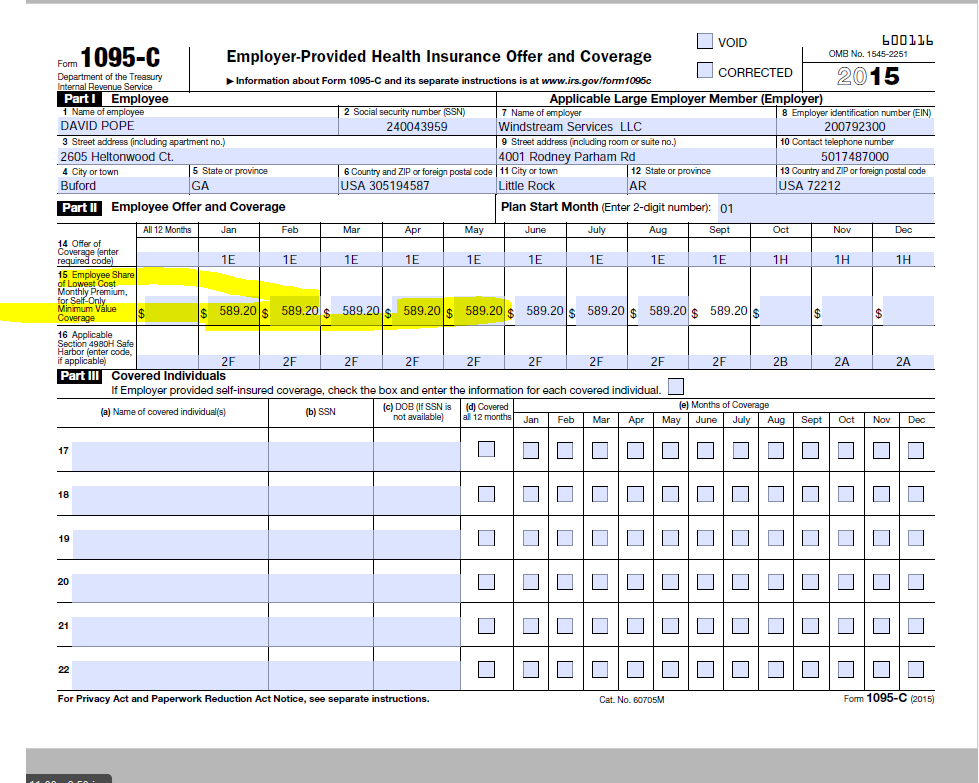Click the Plan Start Month field
979x783 pixels.
(825, 208)
